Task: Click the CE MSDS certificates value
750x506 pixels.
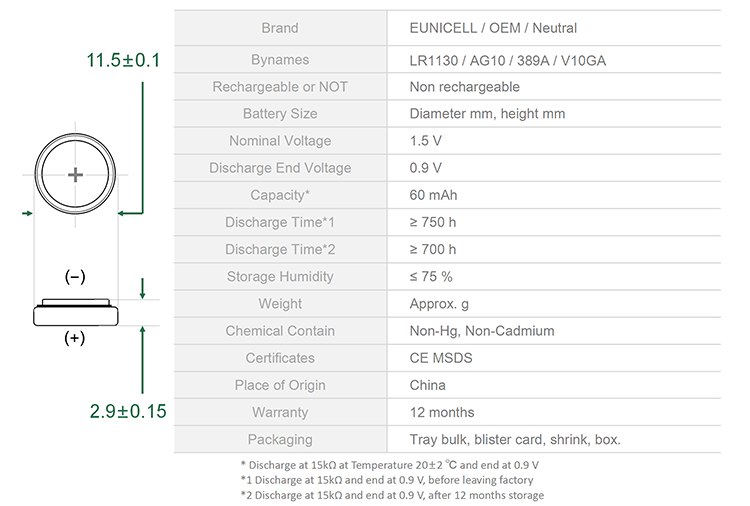Action: [441, 358]
